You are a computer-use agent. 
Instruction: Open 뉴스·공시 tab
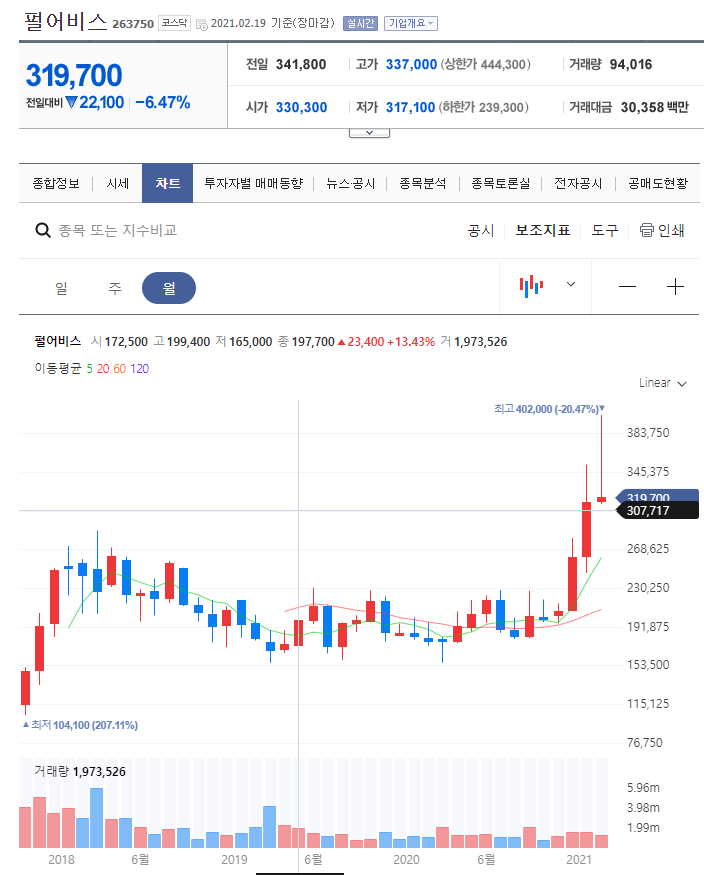[350, 183]
